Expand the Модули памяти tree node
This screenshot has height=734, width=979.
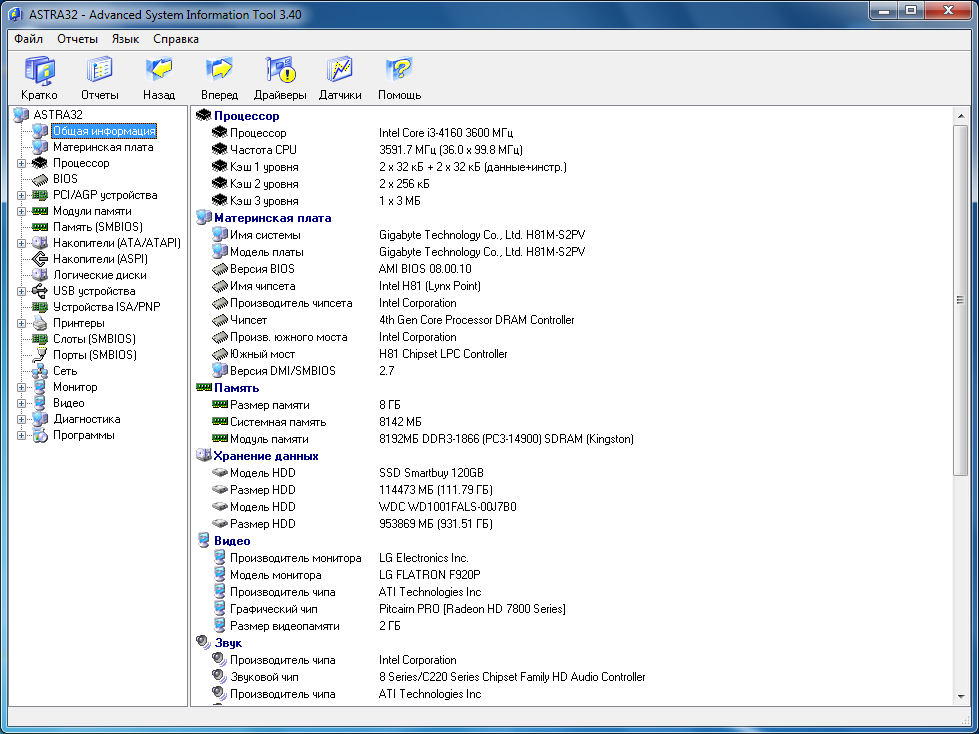[21, 211]
